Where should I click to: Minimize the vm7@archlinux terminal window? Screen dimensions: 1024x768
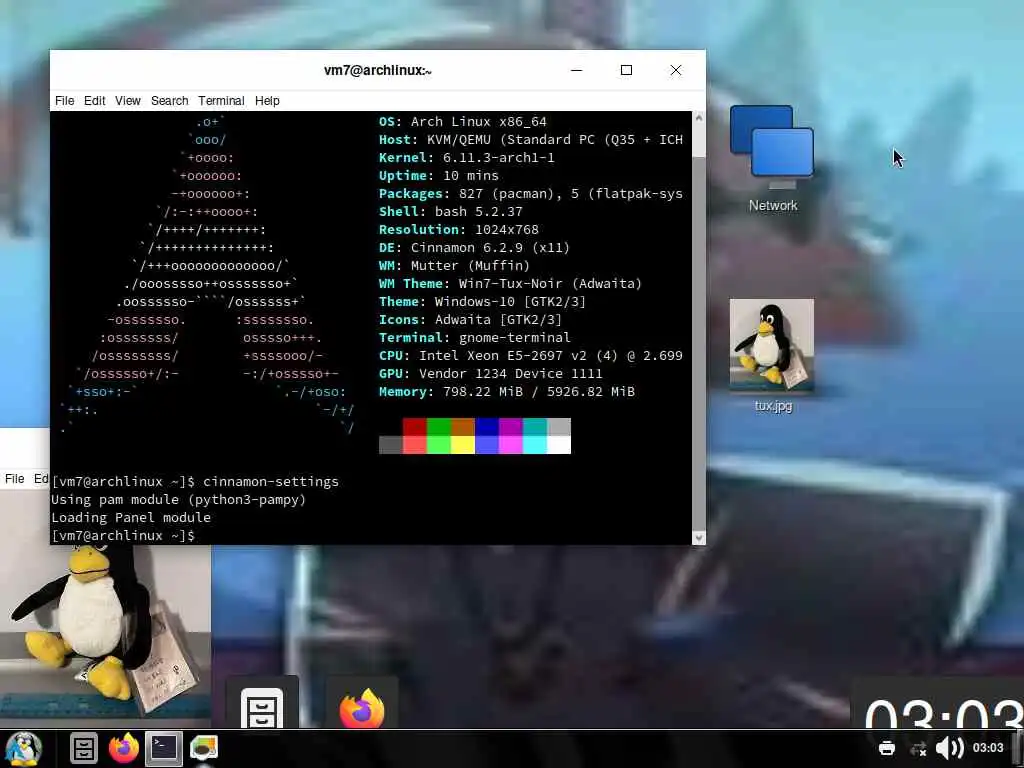(576, 70)
